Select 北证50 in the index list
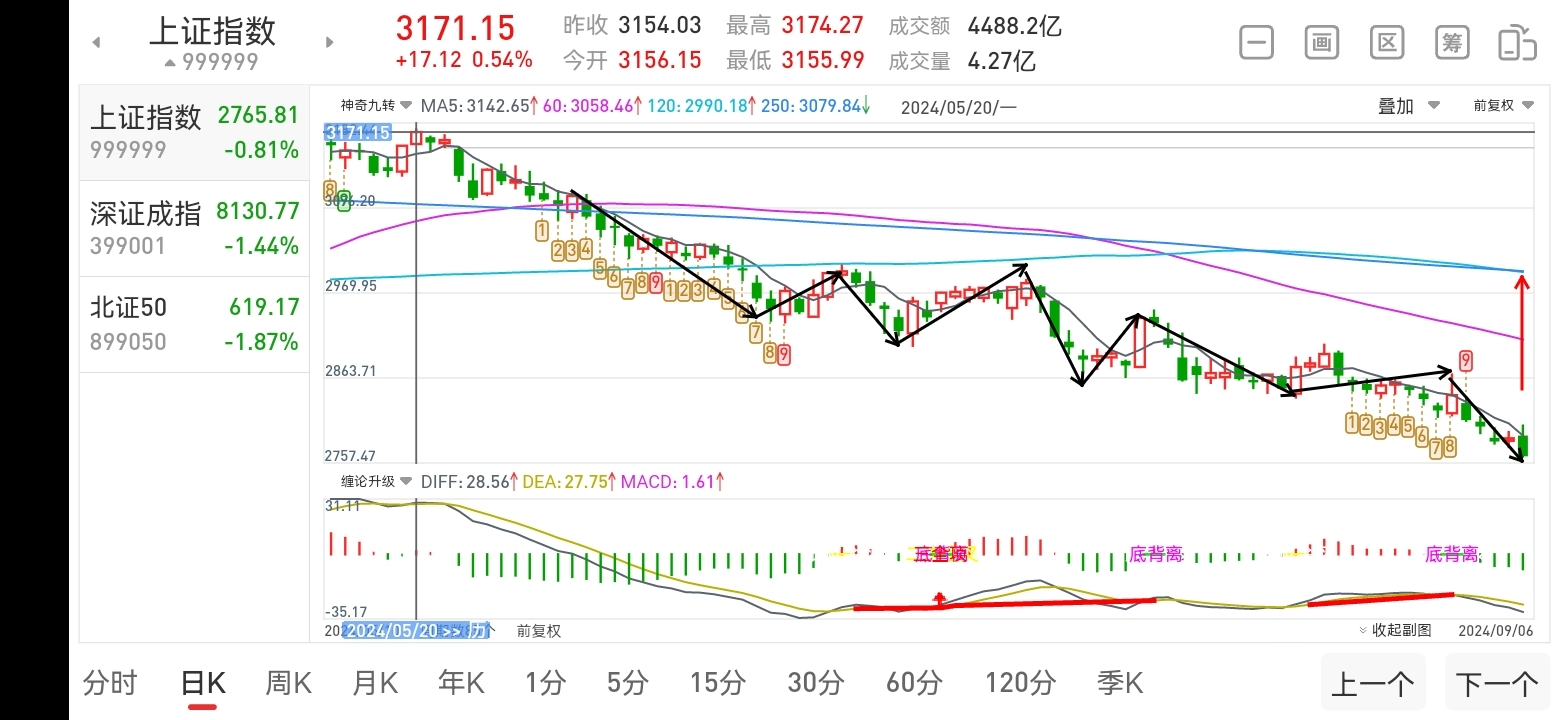 pyautogui.click(x=194, y=324)
